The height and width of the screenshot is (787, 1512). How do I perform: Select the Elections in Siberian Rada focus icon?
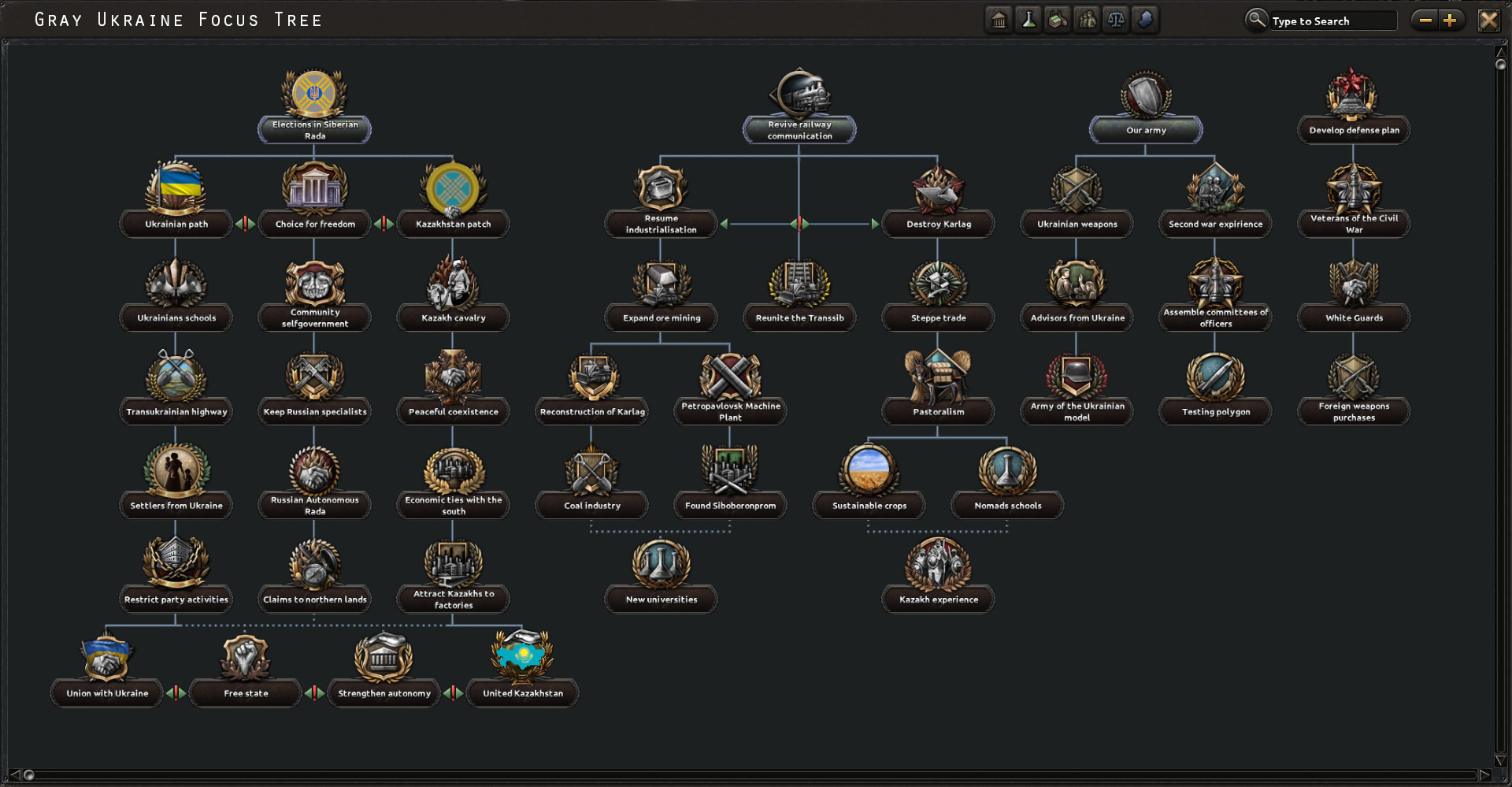(x=314, y=93)
